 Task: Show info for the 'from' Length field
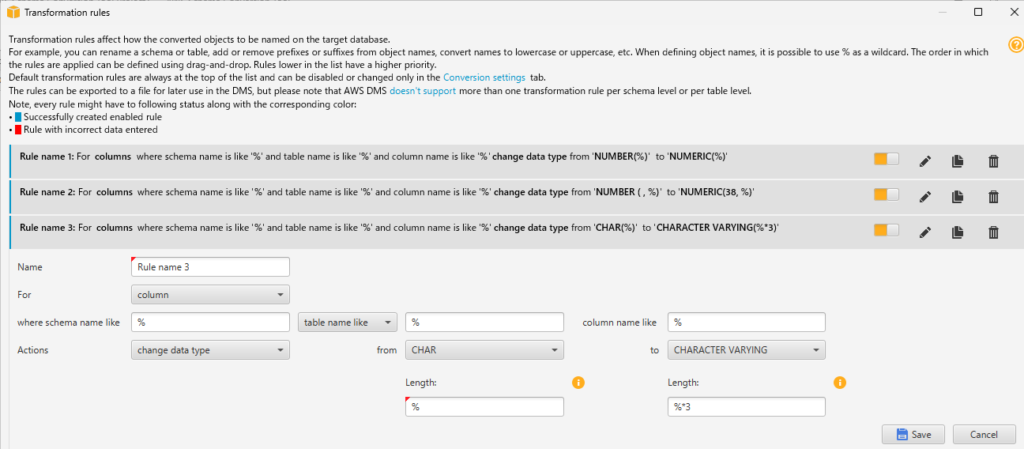click(x=578, y=382)
